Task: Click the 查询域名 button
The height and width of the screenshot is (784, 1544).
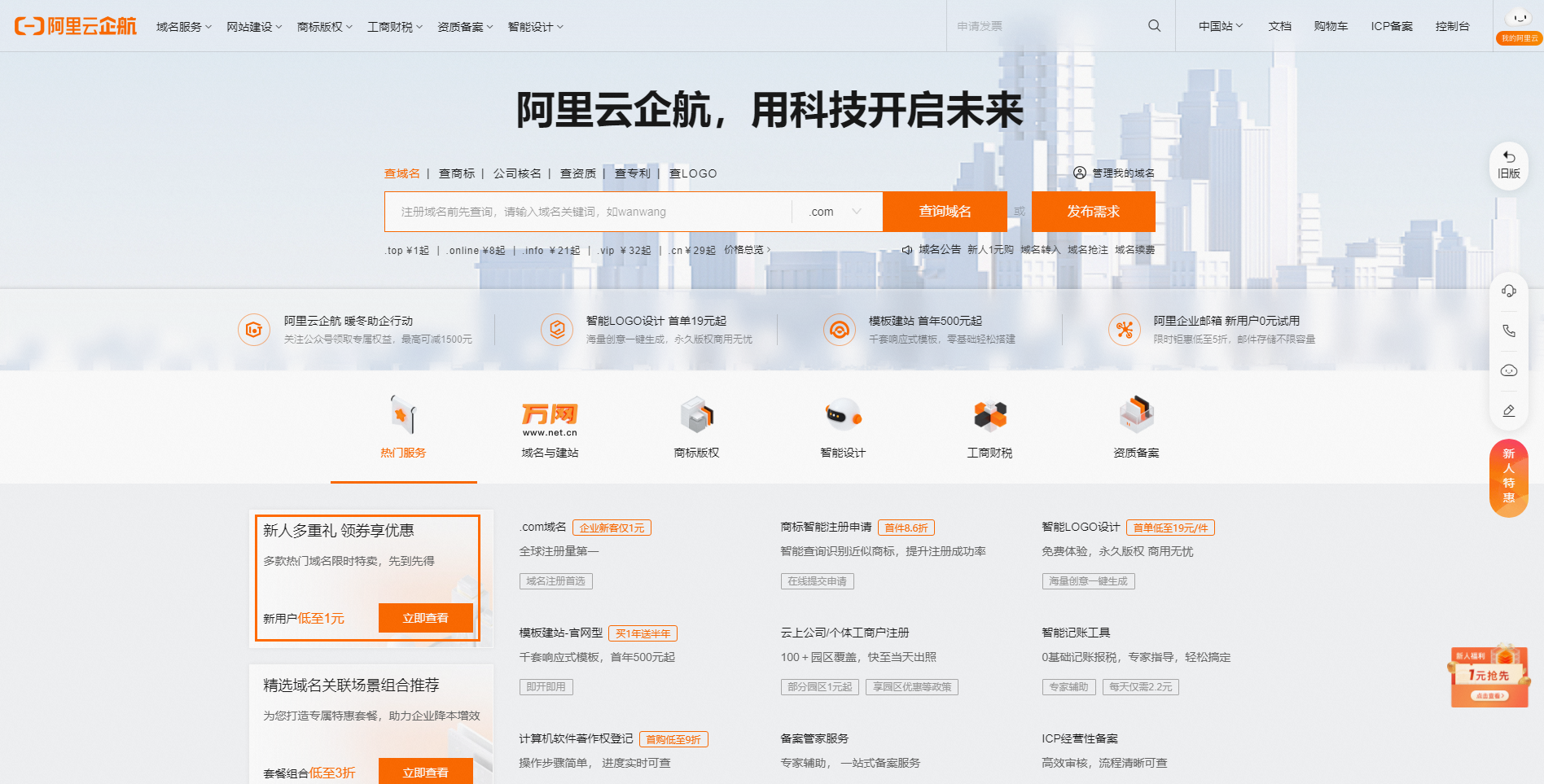Action: [945, 212]
